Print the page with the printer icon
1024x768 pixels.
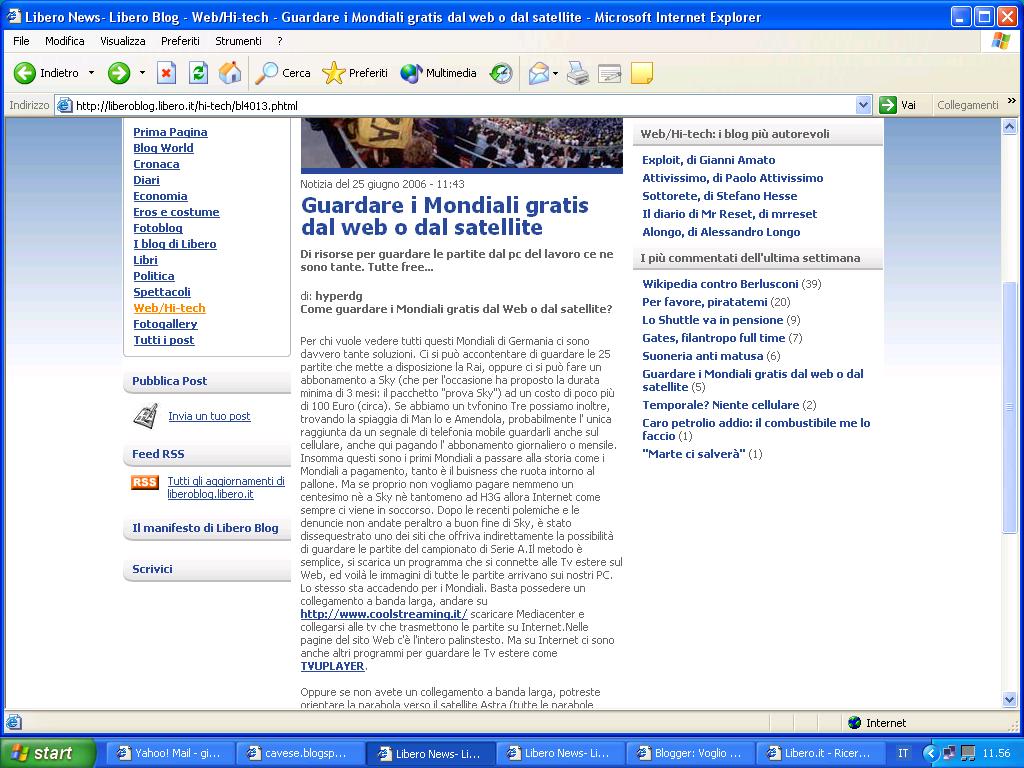point(577,73)
